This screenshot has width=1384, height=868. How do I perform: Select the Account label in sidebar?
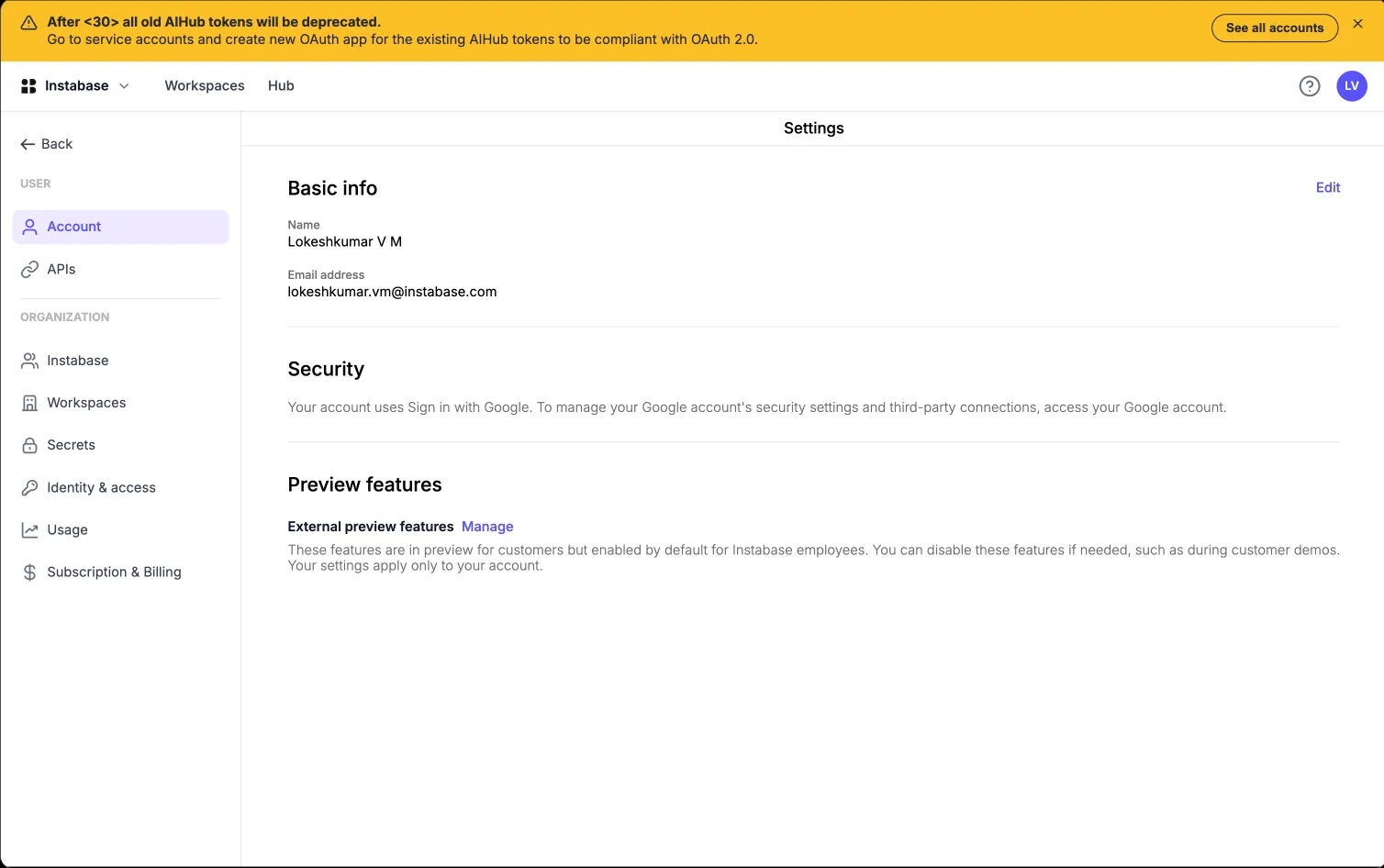click(74, 227)
